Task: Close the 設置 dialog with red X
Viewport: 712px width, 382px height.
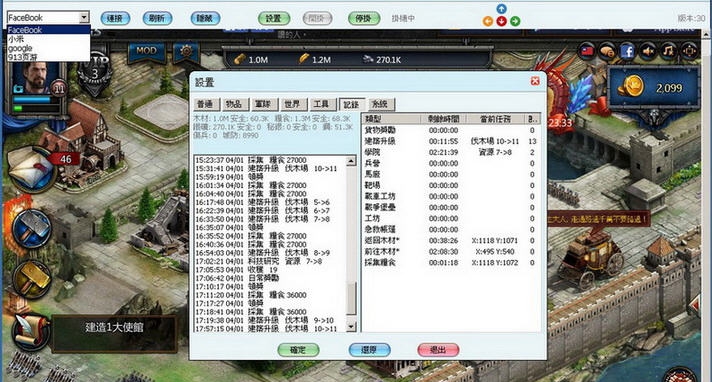Action: coord(535,81)
